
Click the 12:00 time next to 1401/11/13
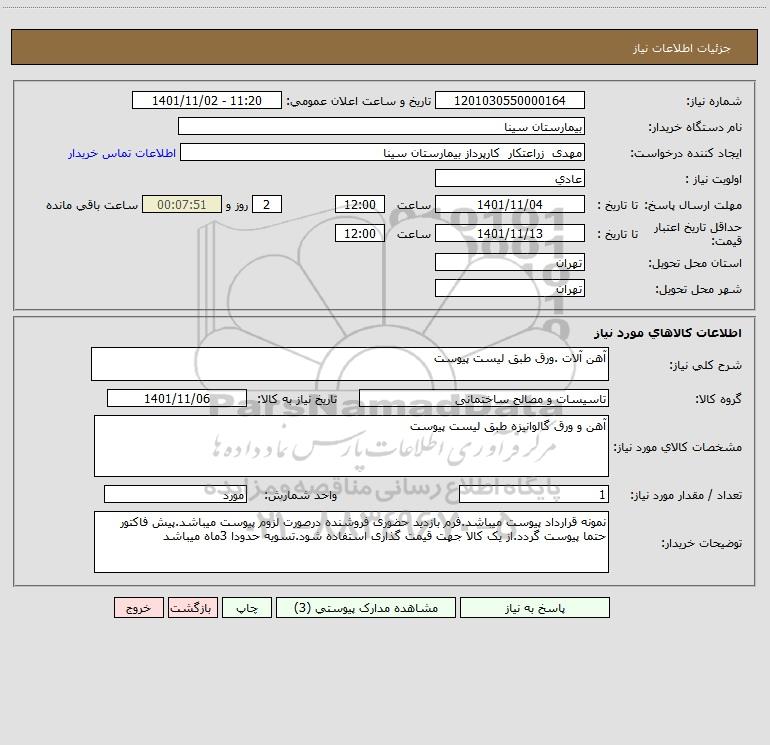point(359,233)
